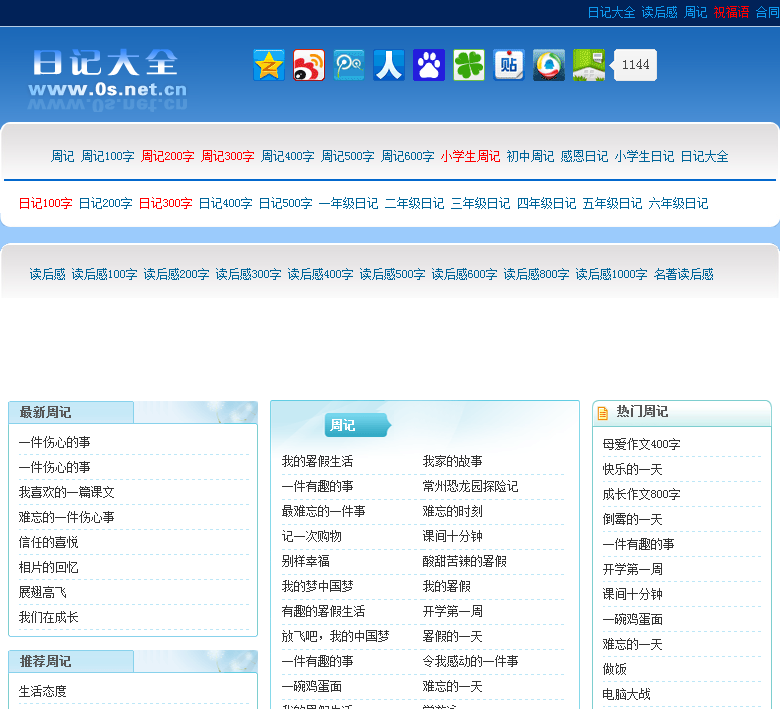Open 电脑大战 in hot list

point(626,694)
